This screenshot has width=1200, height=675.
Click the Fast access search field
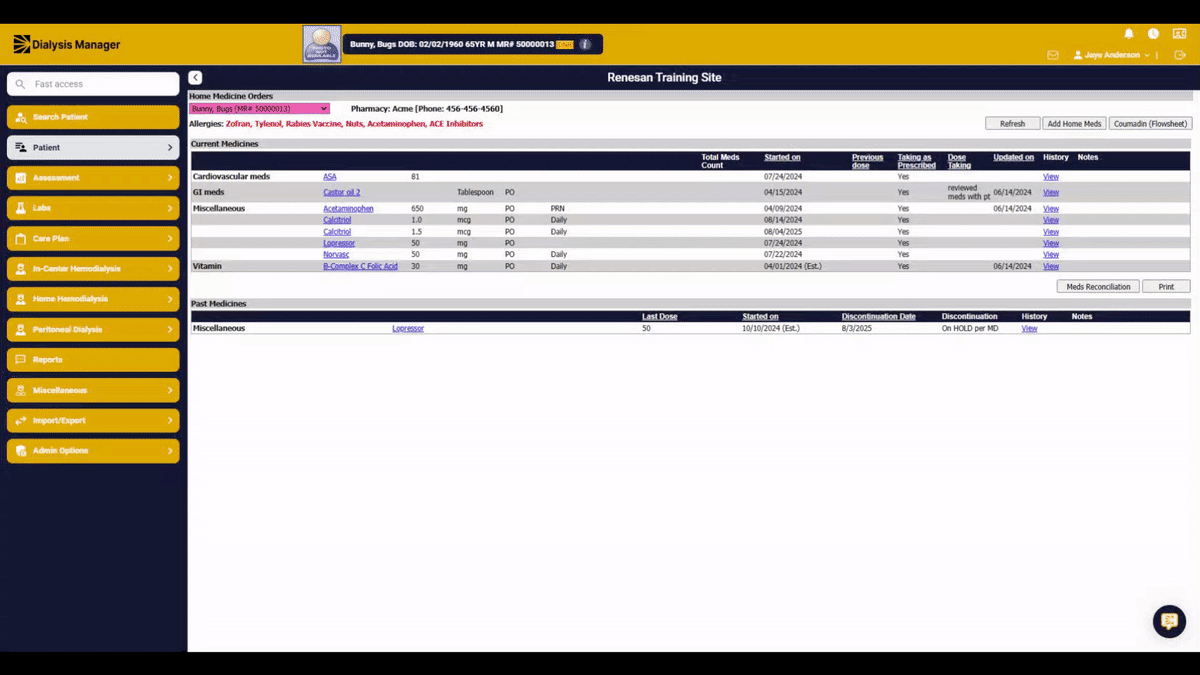click(93, 84)
